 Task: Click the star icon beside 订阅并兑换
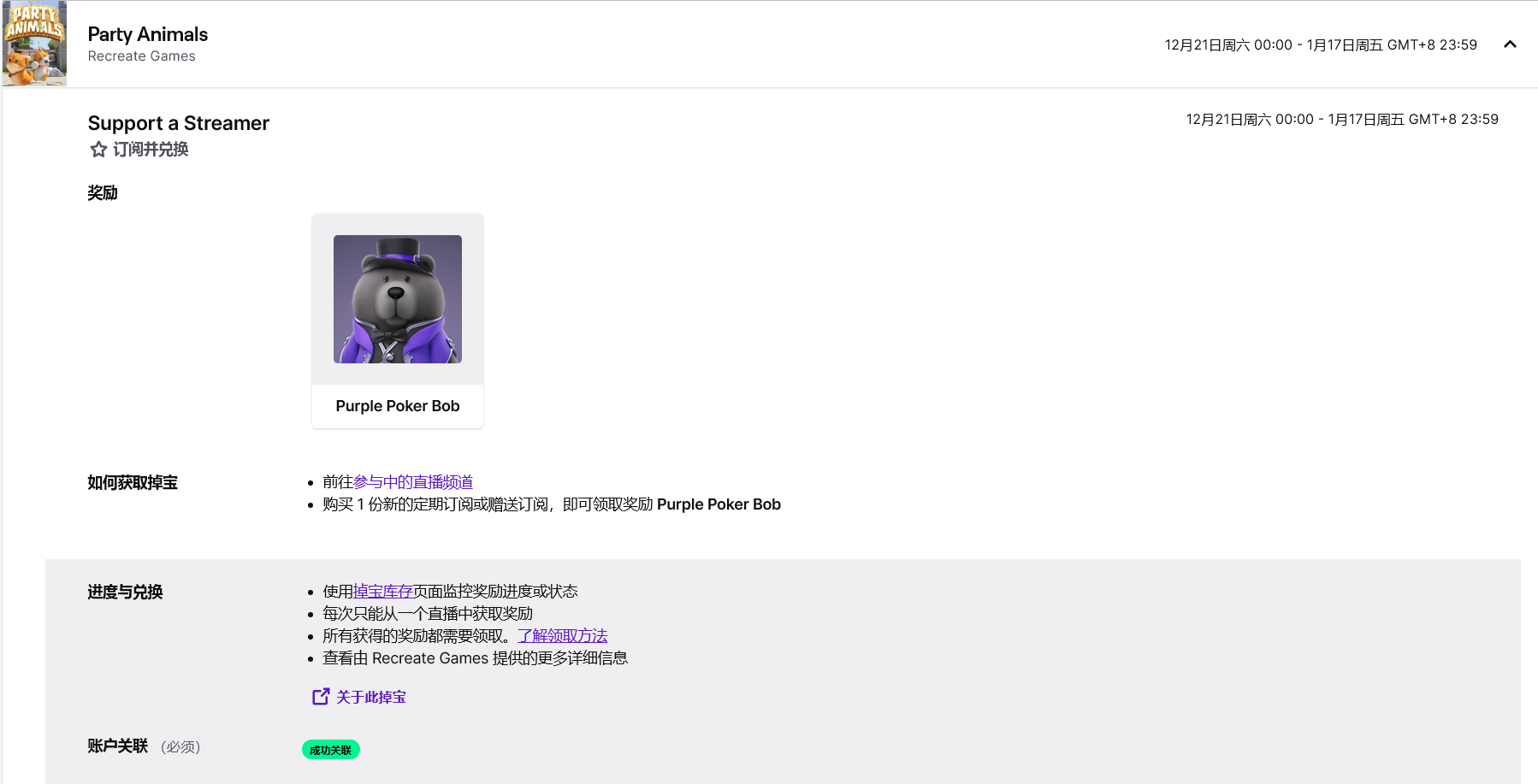click(98, 150)
